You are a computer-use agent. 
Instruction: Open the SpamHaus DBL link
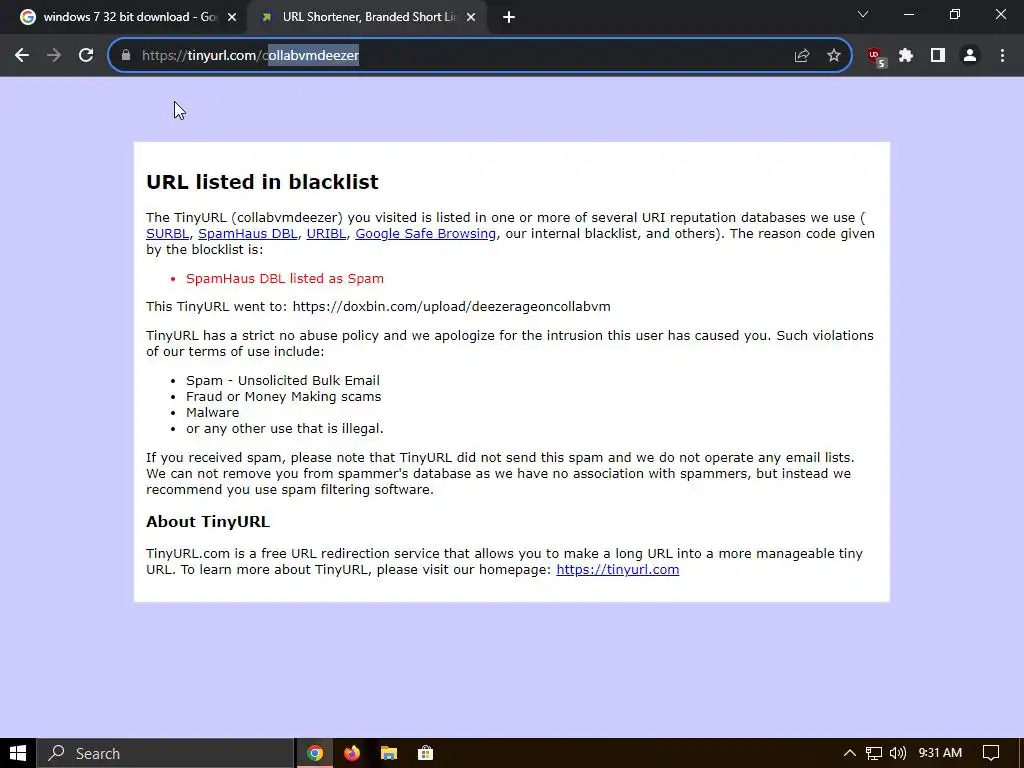248,234
